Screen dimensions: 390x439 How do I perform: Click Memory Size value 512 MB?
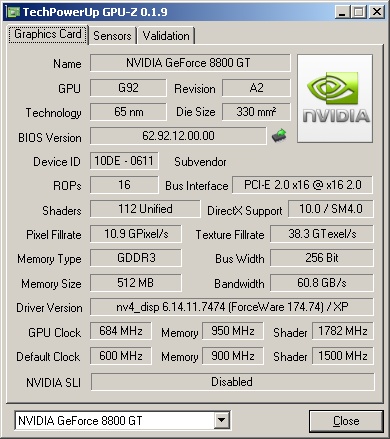(x=136, y=283)
